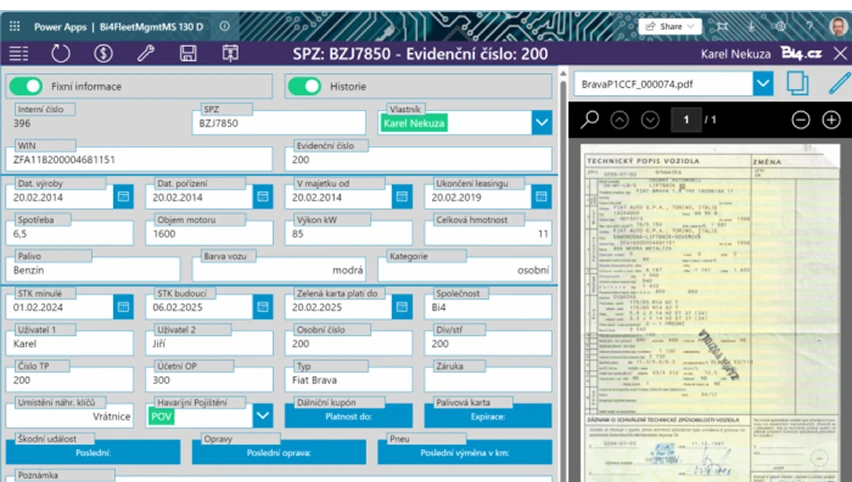Screen dimensions: 852x482
Task: Click the wrench maintenance icon
Action: tap(145, 54)
